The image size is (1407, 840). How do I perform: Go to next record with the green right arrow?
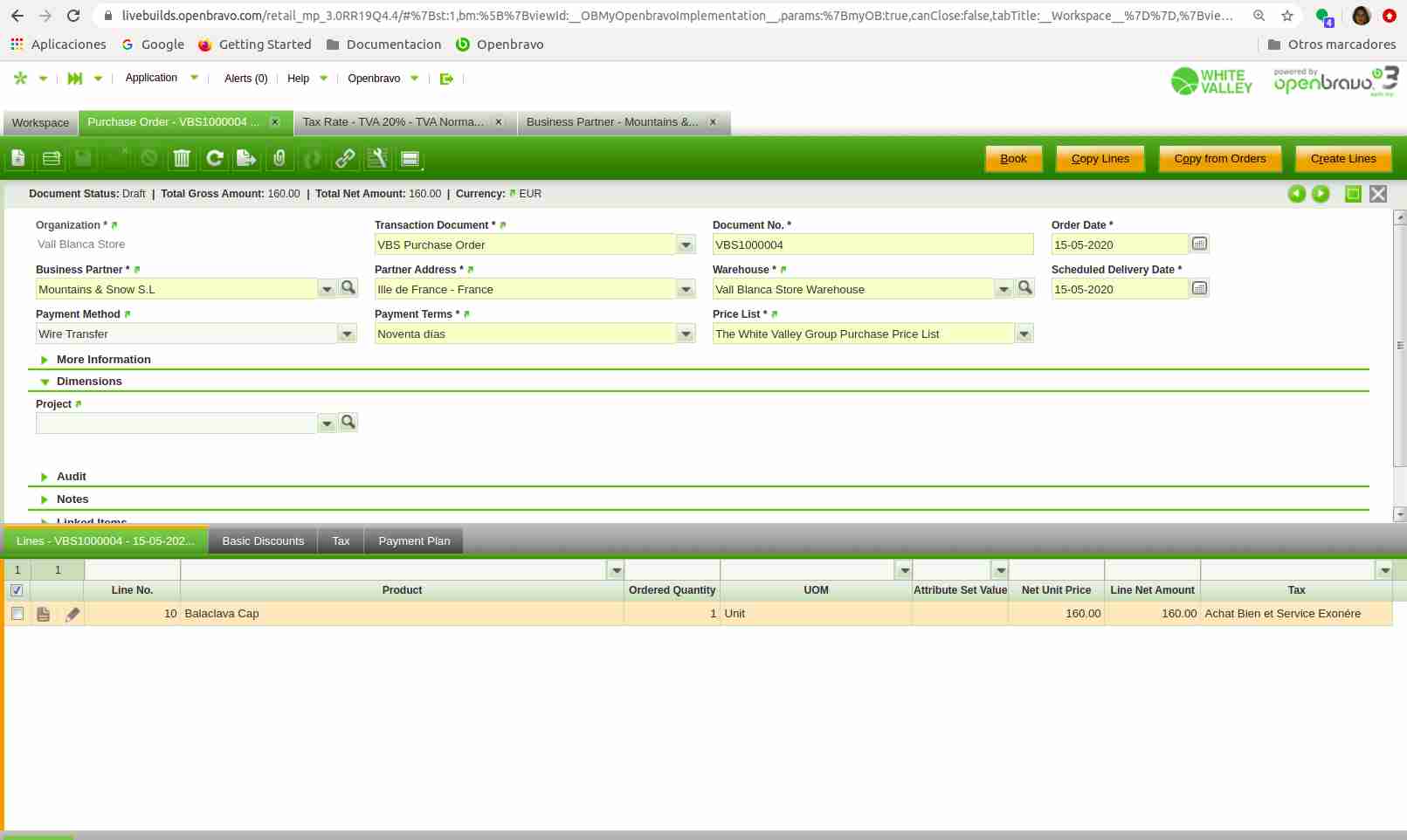pos(1321,194)
